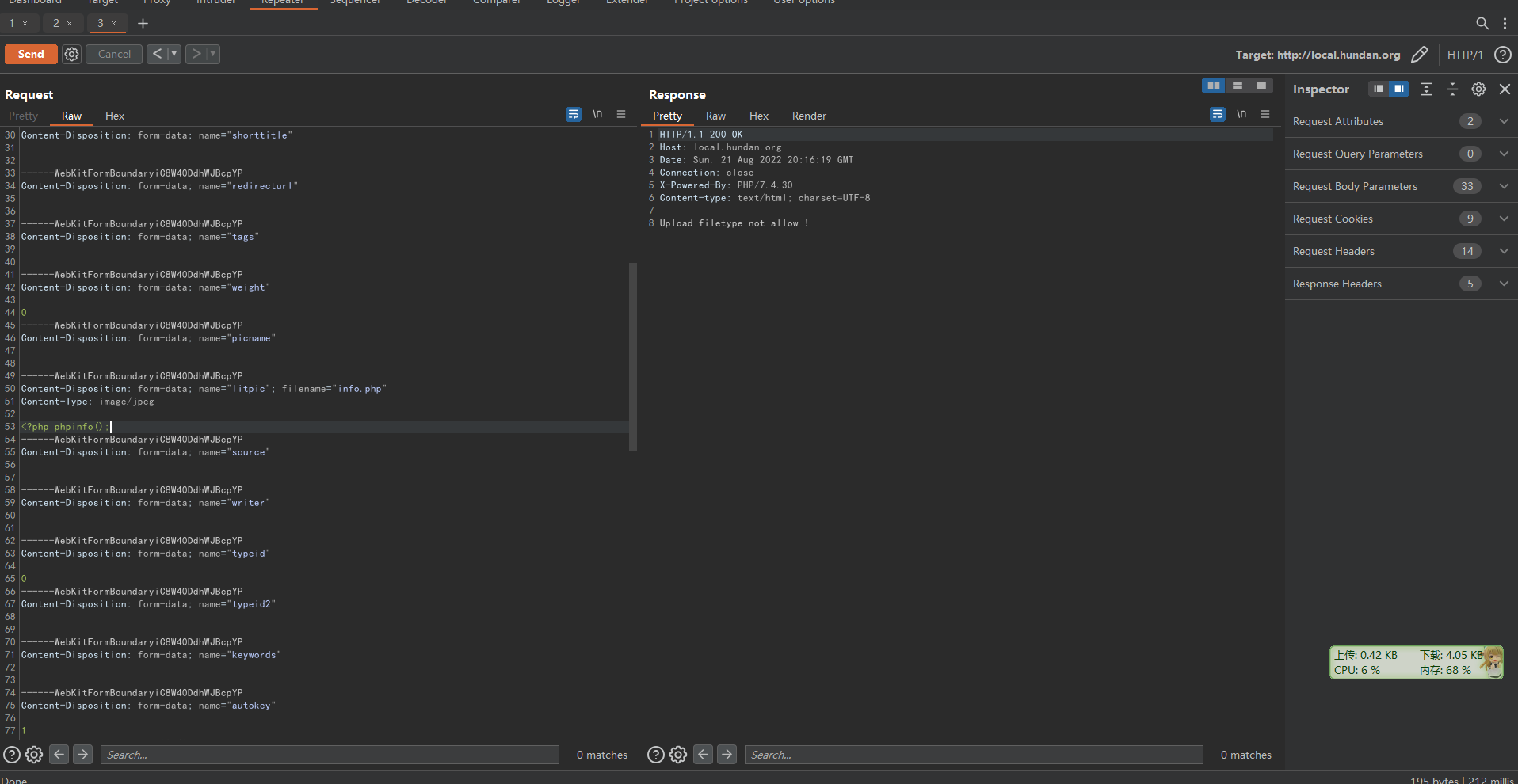Click Inspector expand all sections icon

click(x=1426, y=89)
